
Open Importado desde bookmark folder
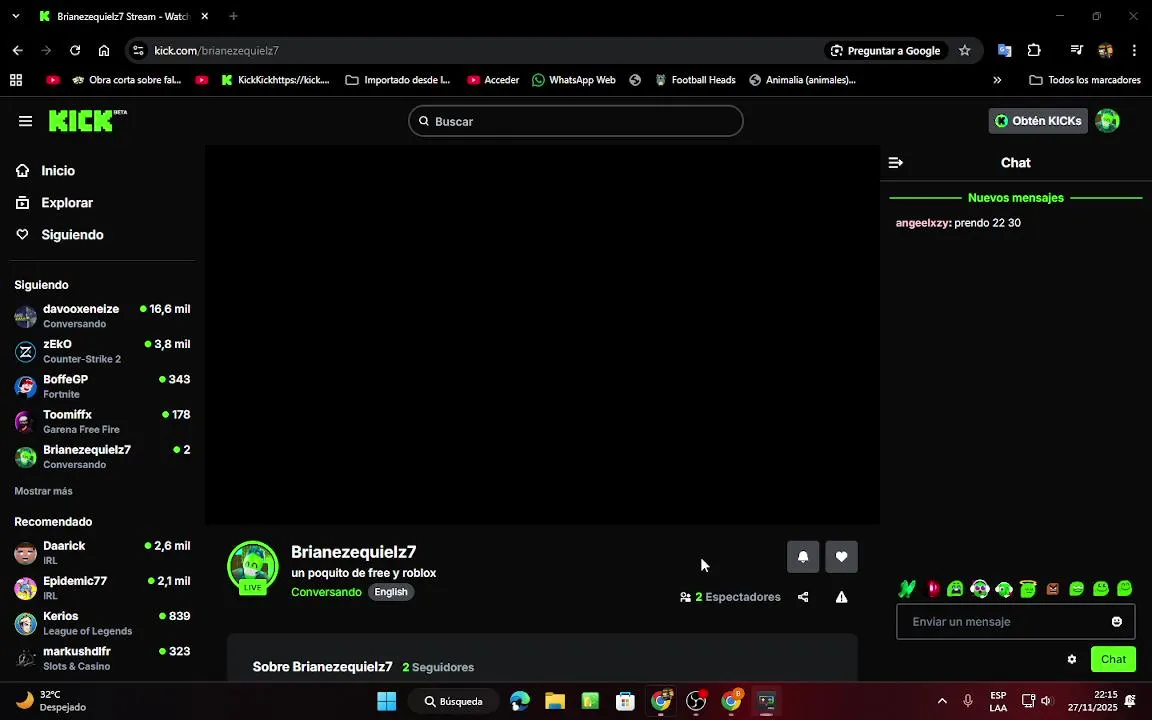click(x=397, y=80)
